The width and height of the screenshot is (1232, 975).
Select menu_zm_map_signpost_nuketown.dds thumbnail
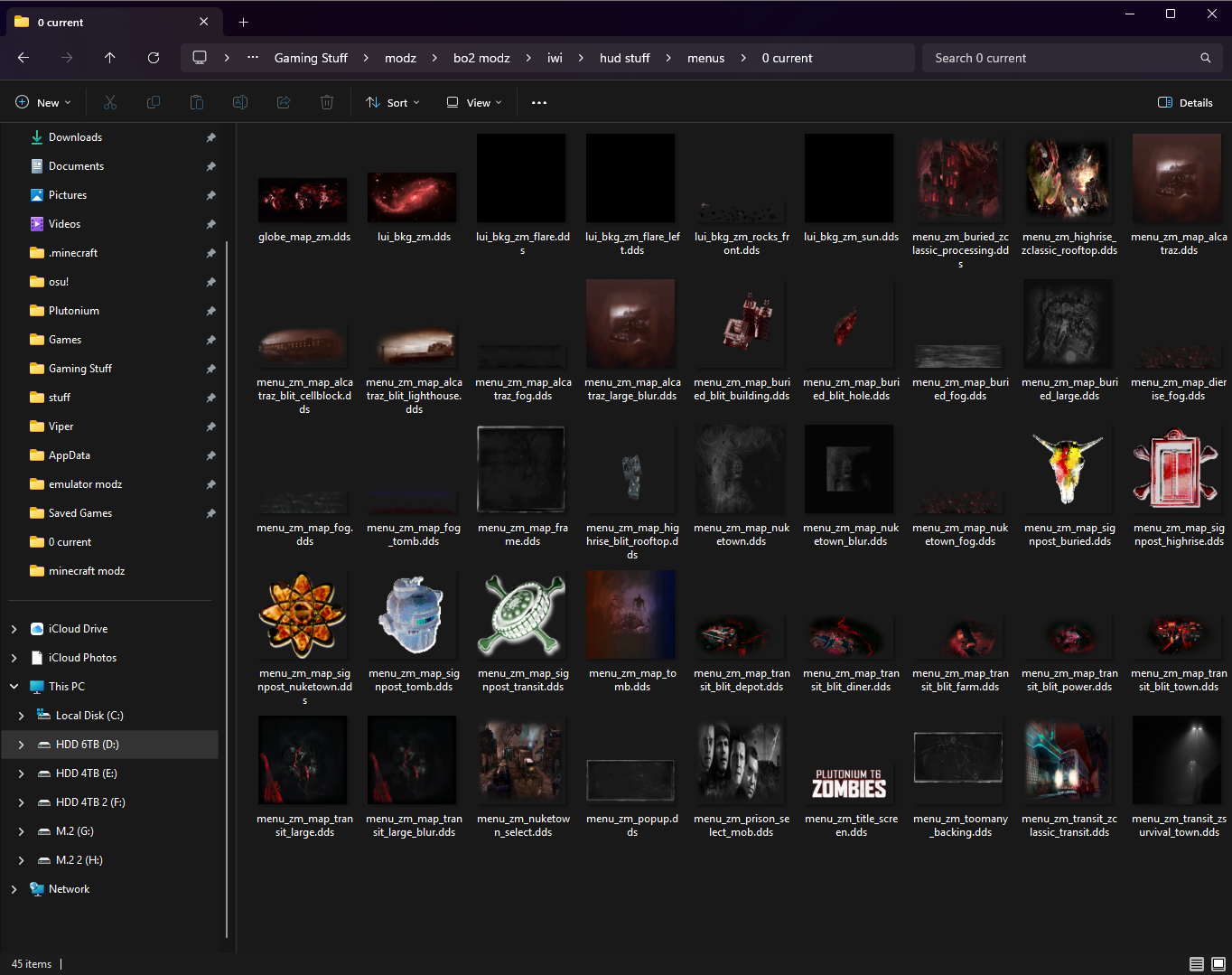point(303,615)
